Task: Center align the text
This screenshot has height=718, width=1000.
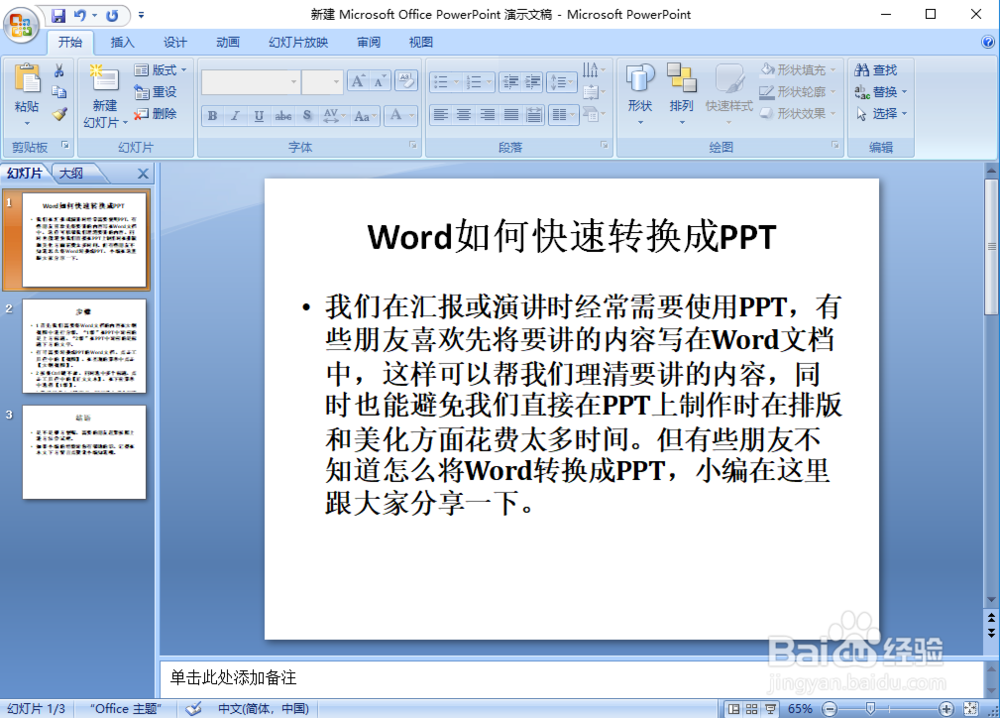Action: tap(464, 115)
